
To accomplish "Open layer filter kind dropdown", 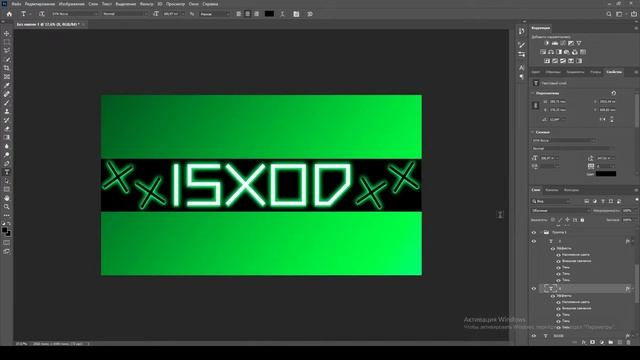I will [551, 201].
